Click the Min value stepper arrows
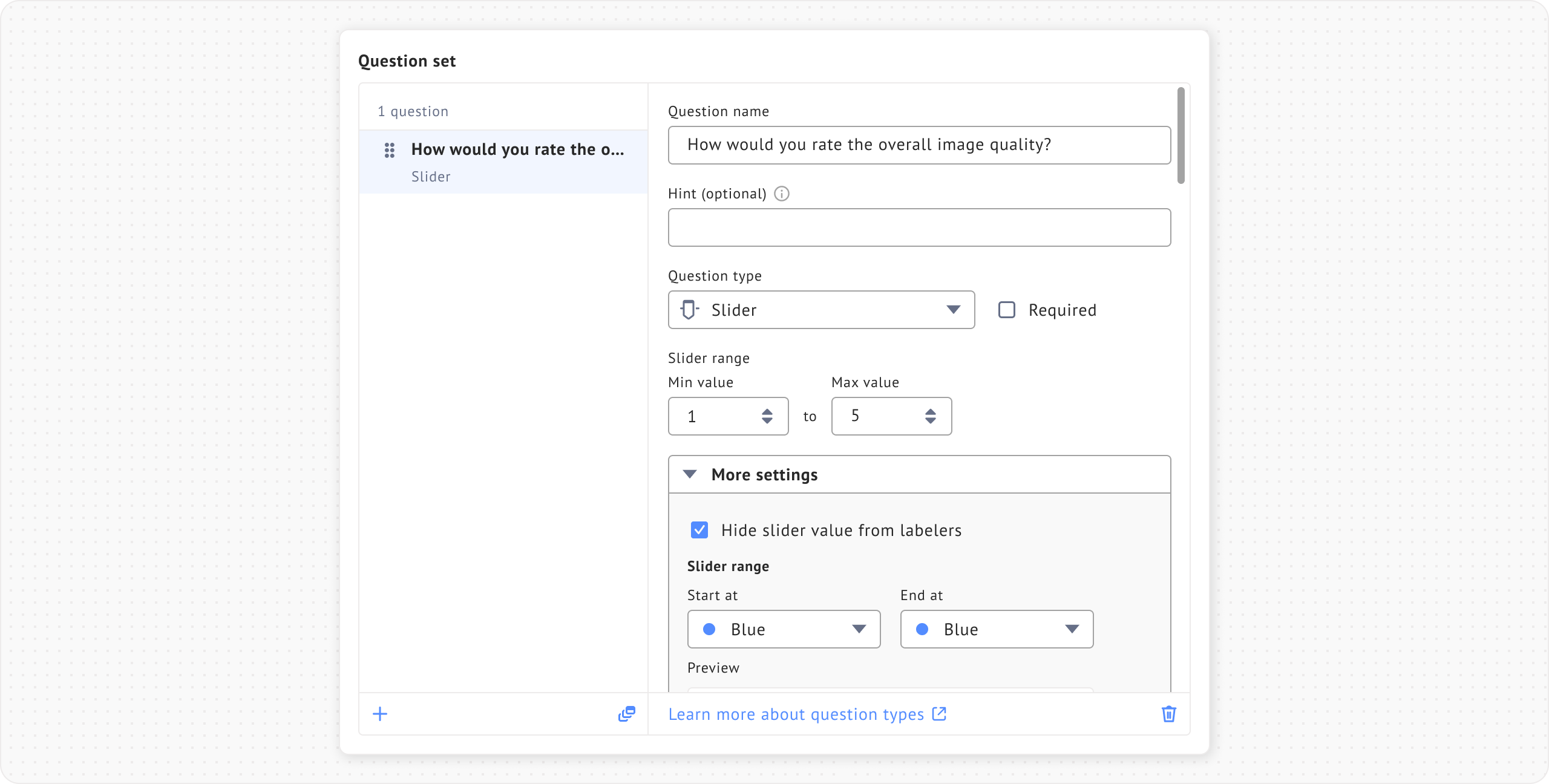Screen dimensions: 1549x784 767,416
